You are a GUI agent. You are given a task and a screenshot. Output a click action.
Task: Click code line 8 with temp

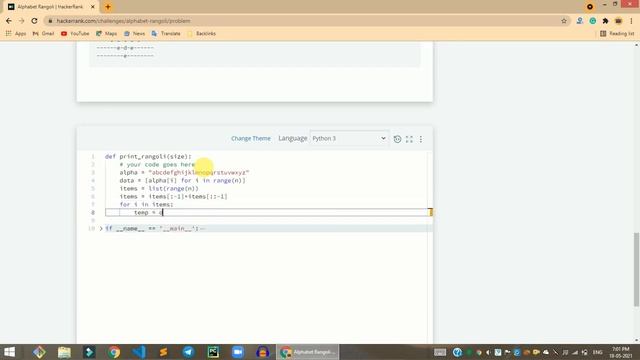[268, 213]
